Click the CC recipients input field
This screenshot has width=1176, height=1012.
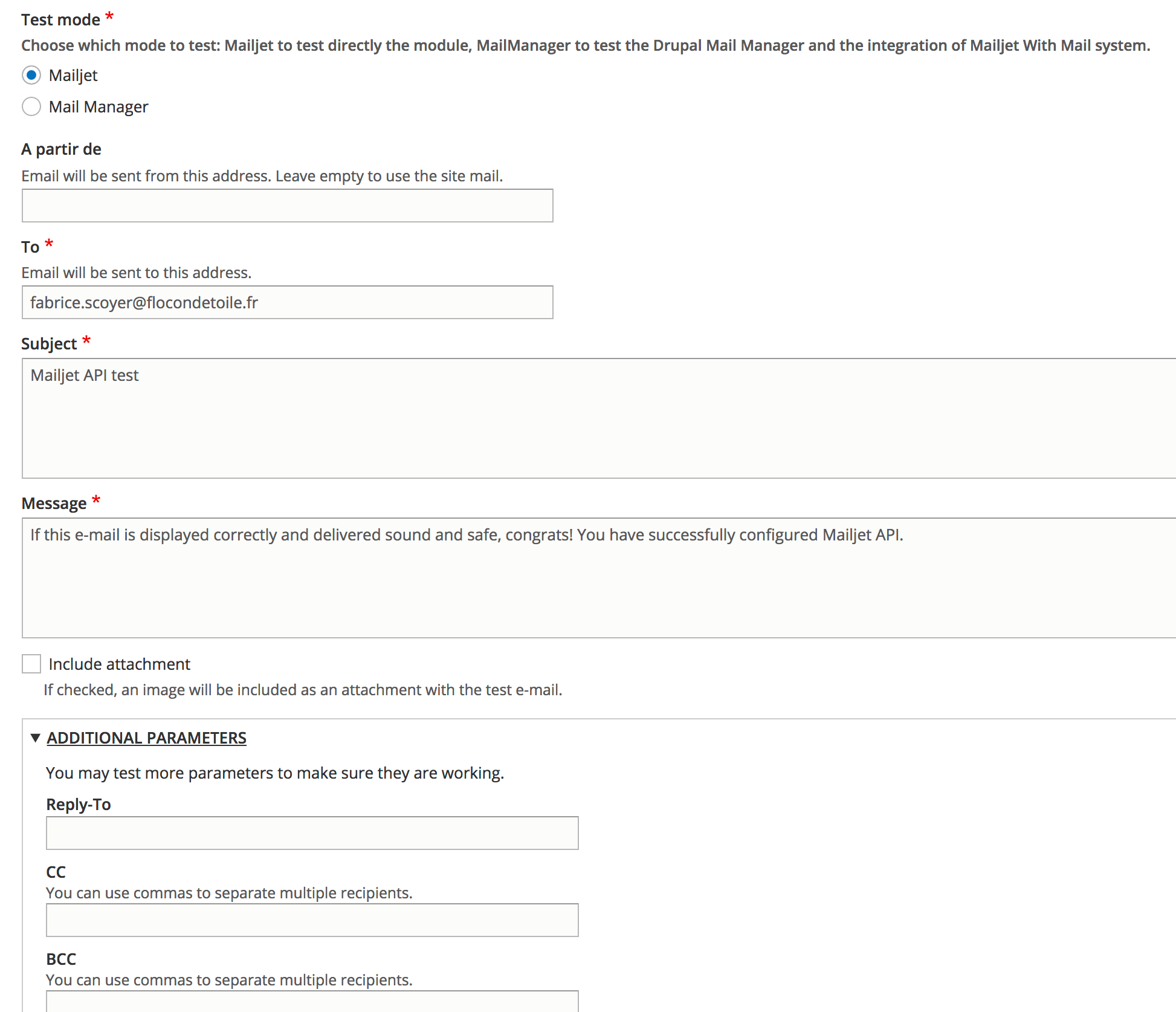[312, 920]
